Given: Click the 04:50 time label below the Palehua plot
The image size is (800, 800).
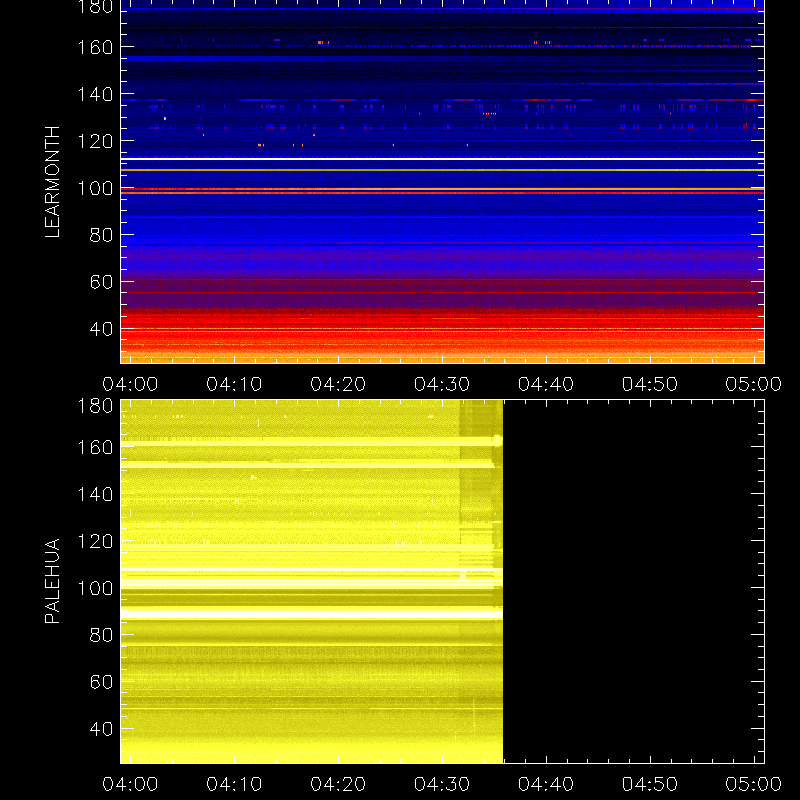Looking at the screenshot, I should (x=650, y=784).
